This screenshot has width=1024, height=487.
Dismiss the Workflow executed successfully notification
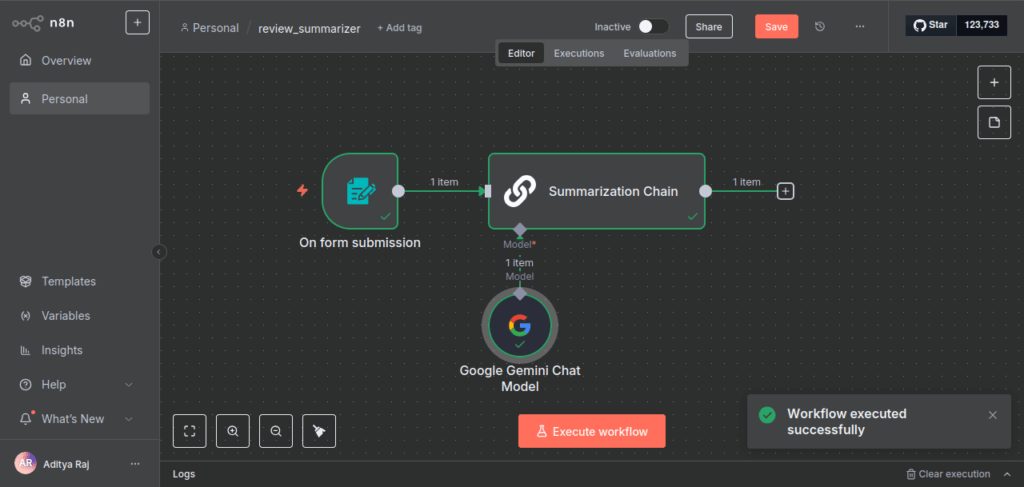(x=992, y=415)
